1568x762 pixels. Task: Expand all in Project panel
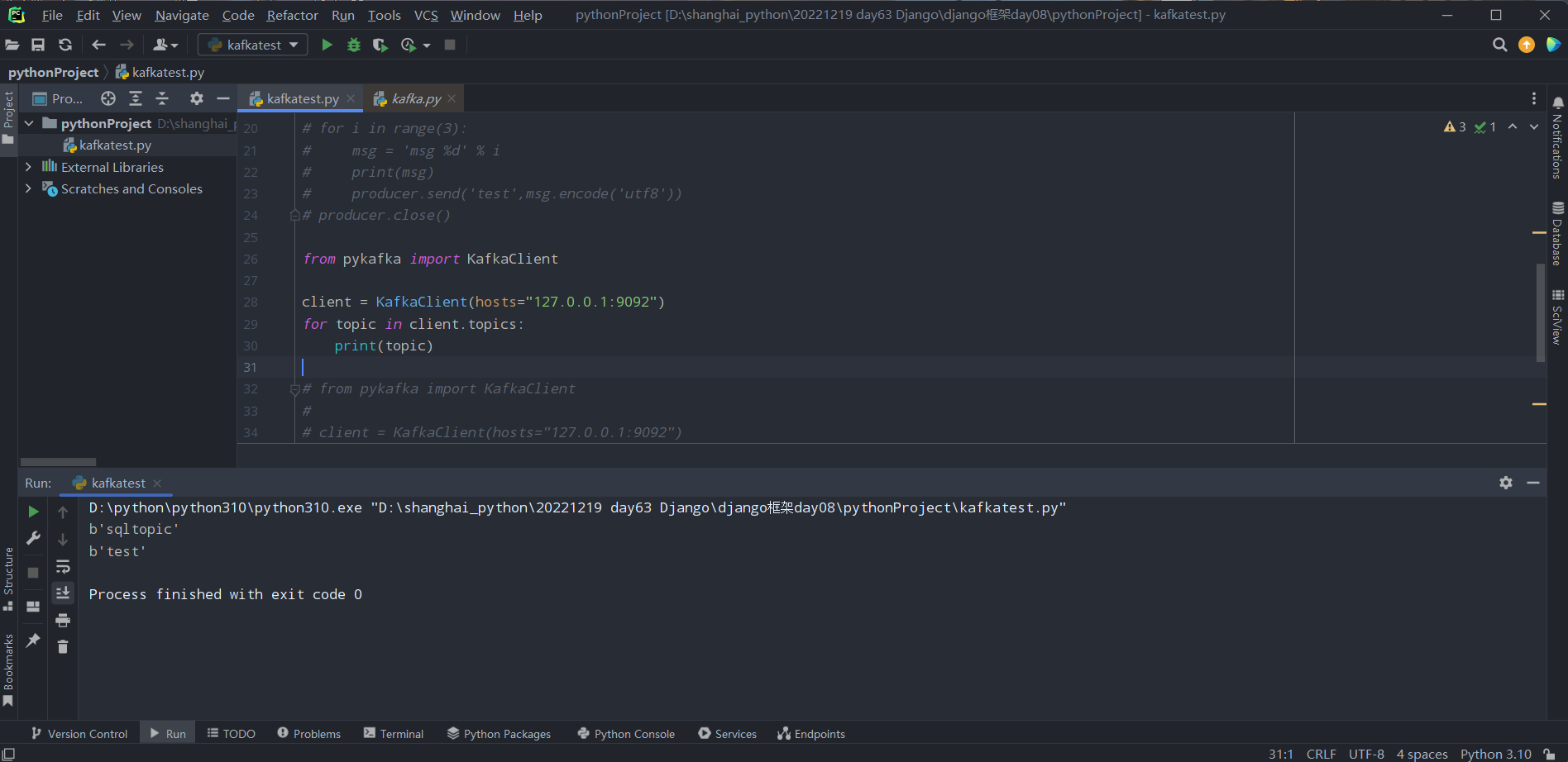pos(136,98)
